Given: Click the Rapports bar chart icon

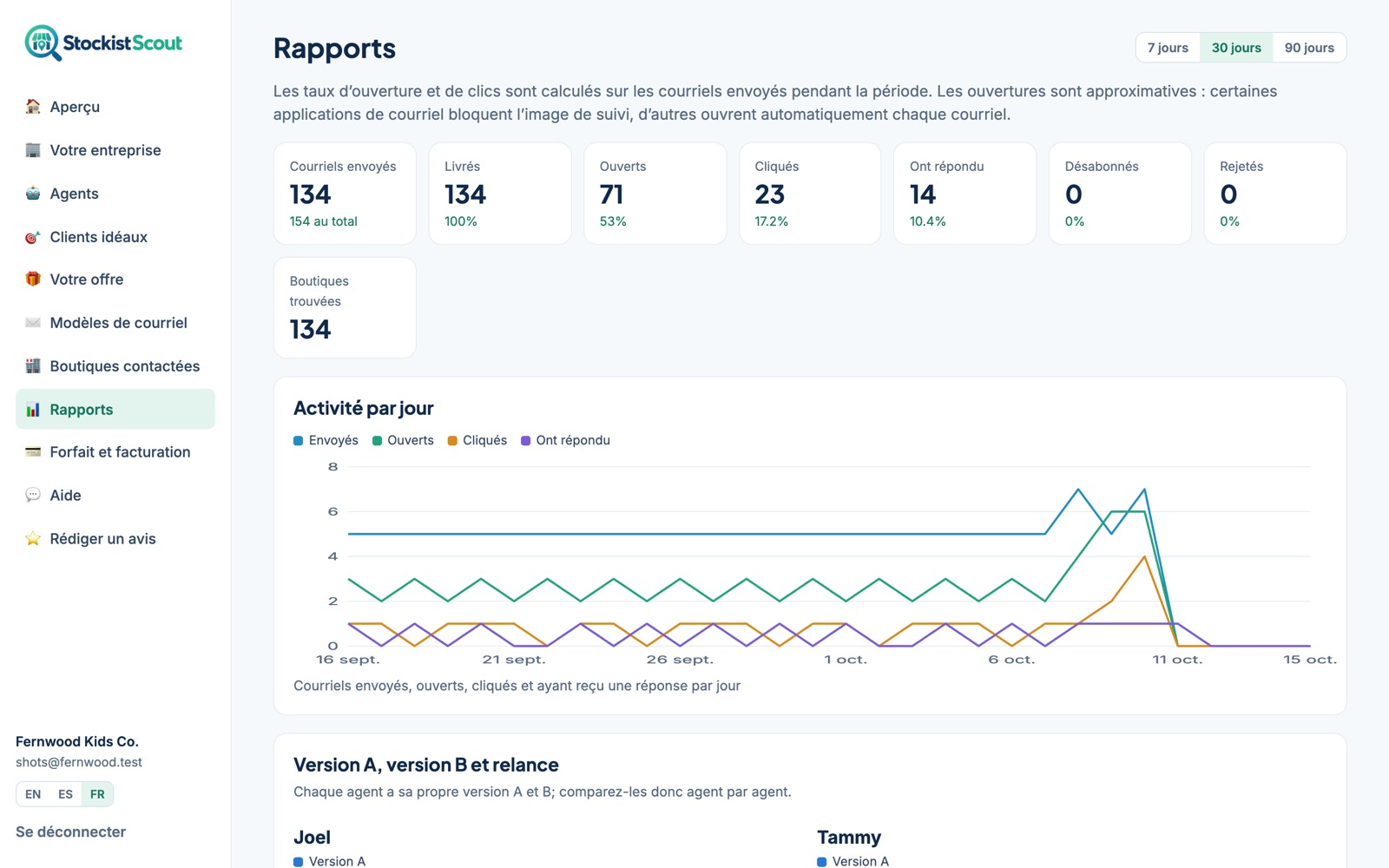Looking at the screenshot, I should [33, 410].
